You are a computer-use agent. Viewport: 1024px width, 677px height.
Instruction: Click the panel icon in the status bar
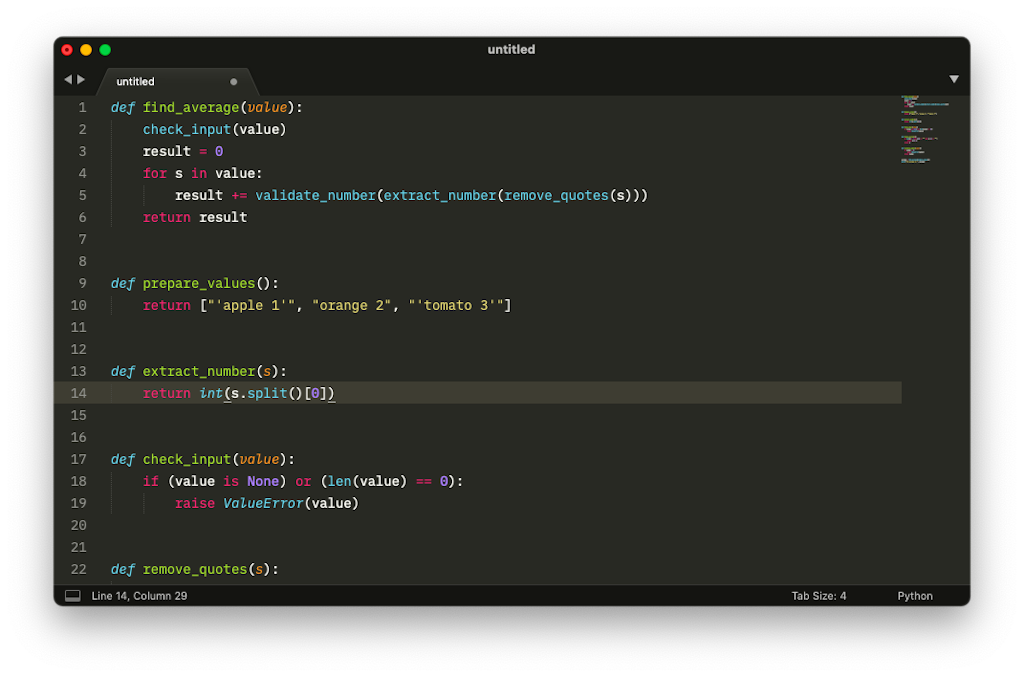click(71, 595)
